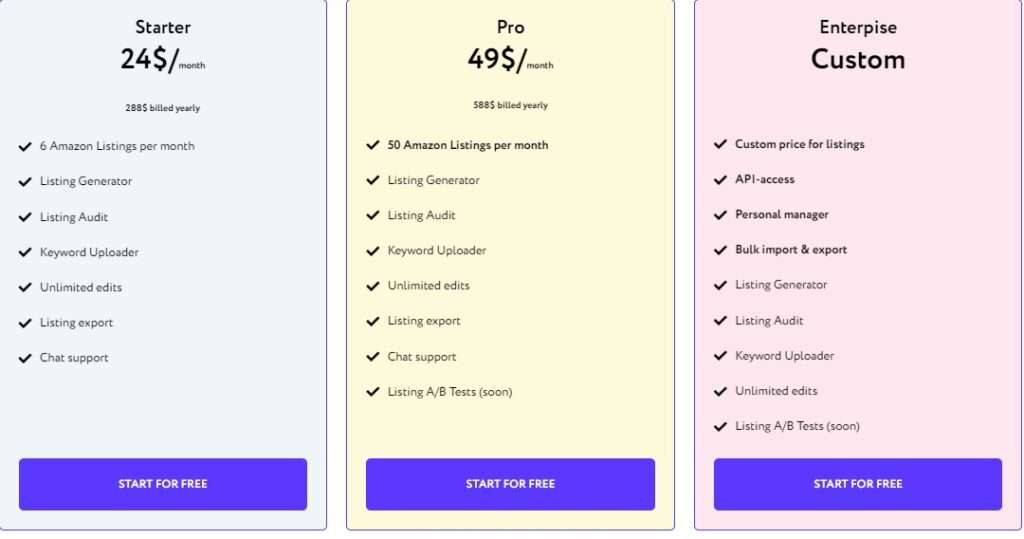
Task: Click Pro plan's START FOR FREE button
Action: [x=510, y=484]
